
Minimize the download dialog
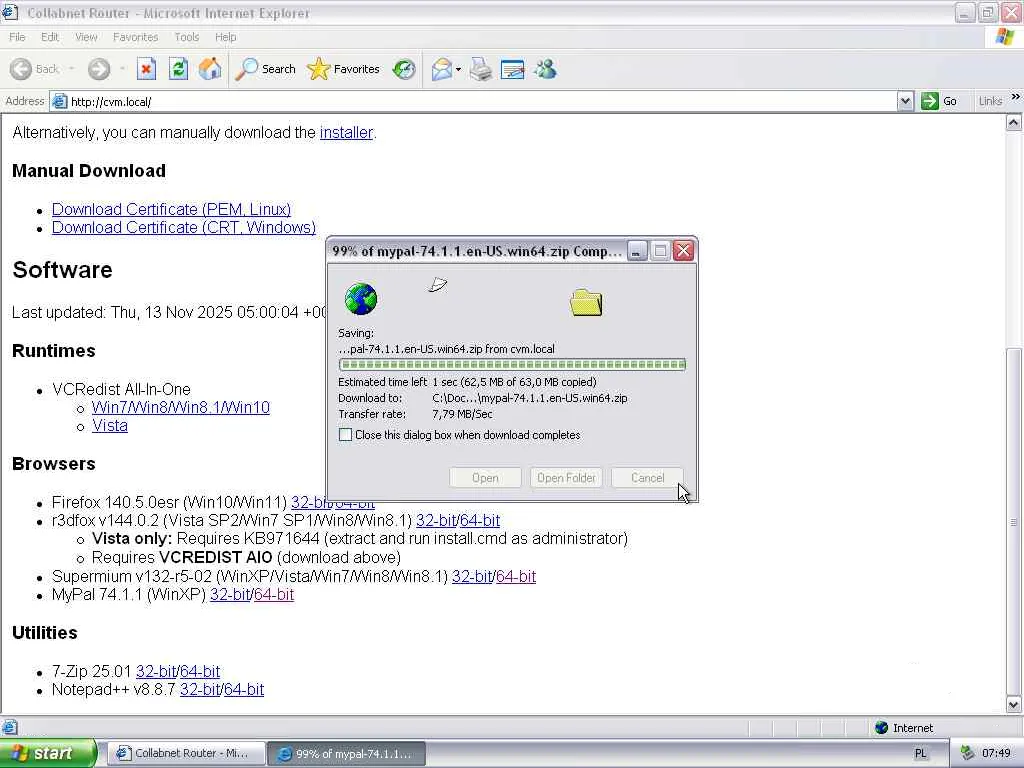tap(637, 251)
